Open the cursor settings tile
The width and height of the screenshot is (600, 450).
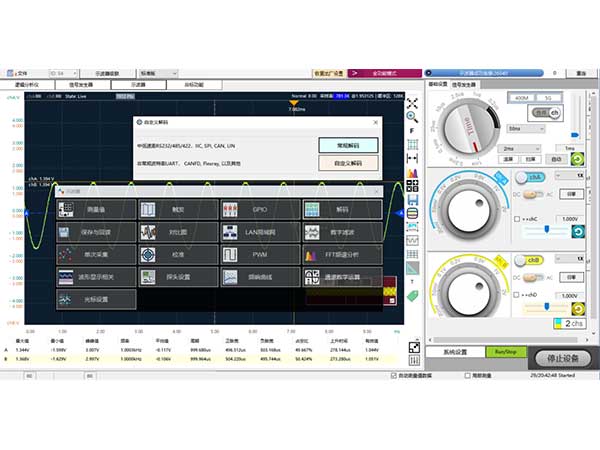96,299
